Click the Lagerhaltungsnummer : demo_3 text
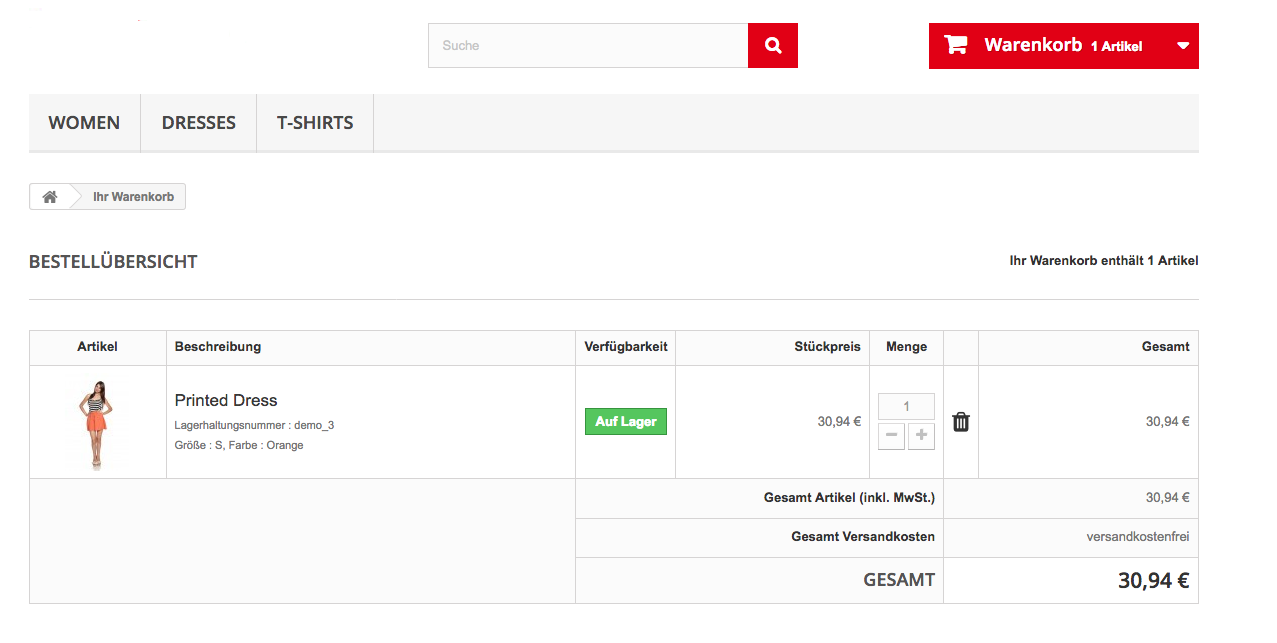The width and height of the screenshot is (1277, 643). (x=254, y=425)
